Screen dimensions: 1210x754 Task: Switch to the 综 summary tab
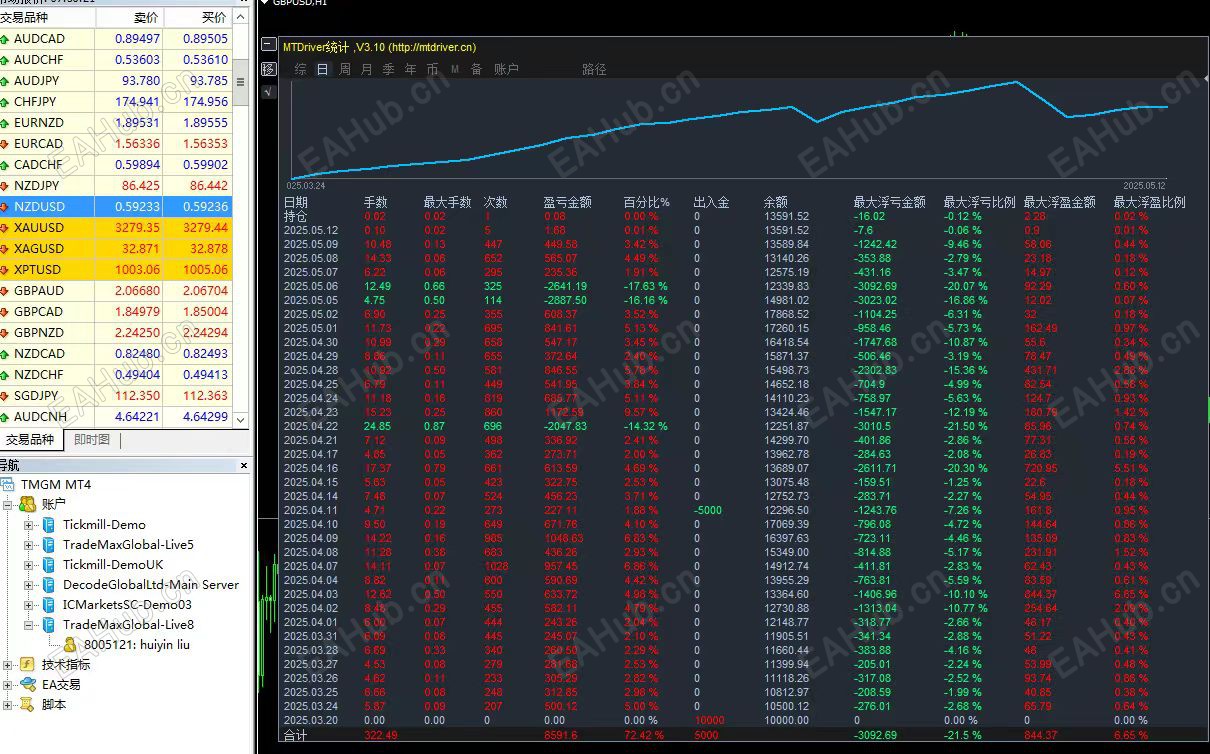pyautogui.click(x=301, y=69)
